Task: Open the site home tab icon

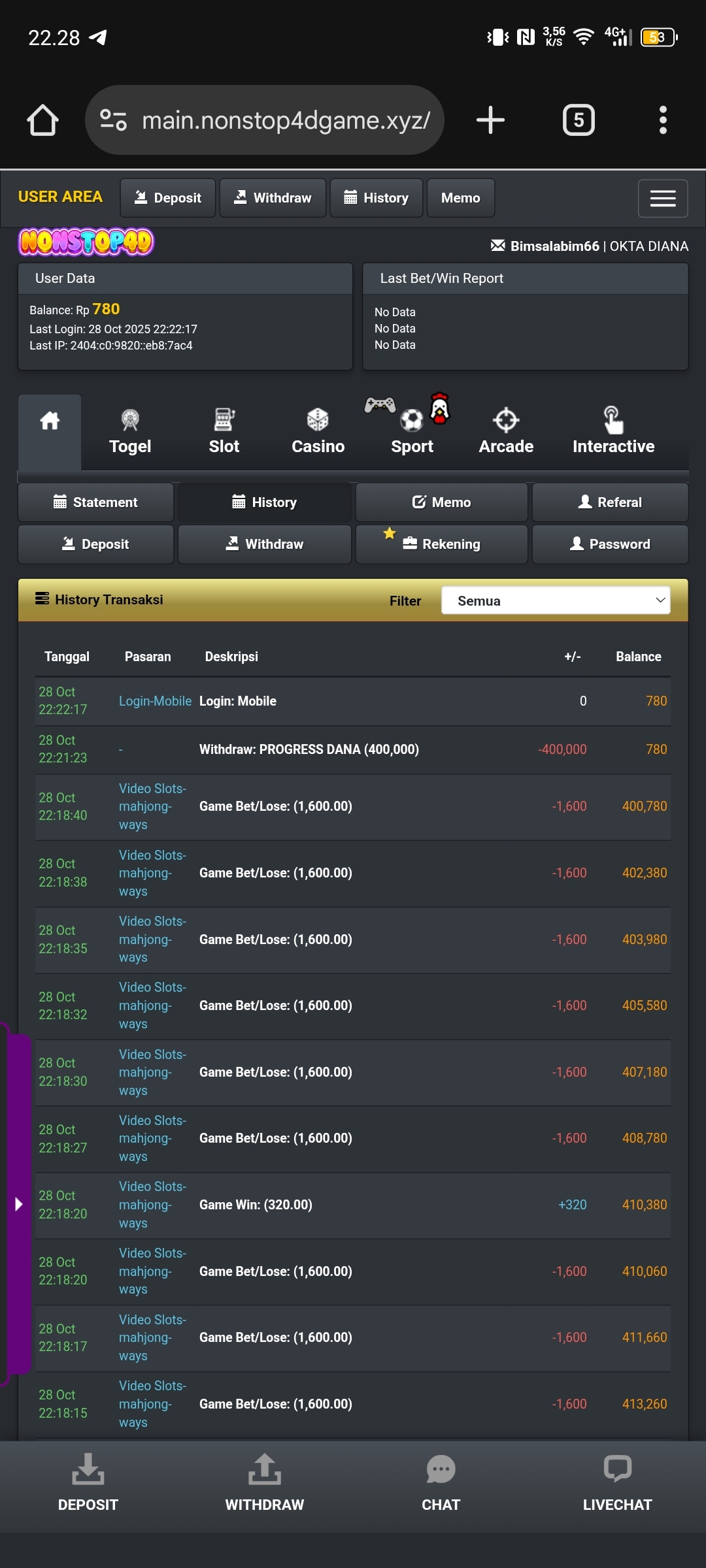Action: [x=50, y=421]
